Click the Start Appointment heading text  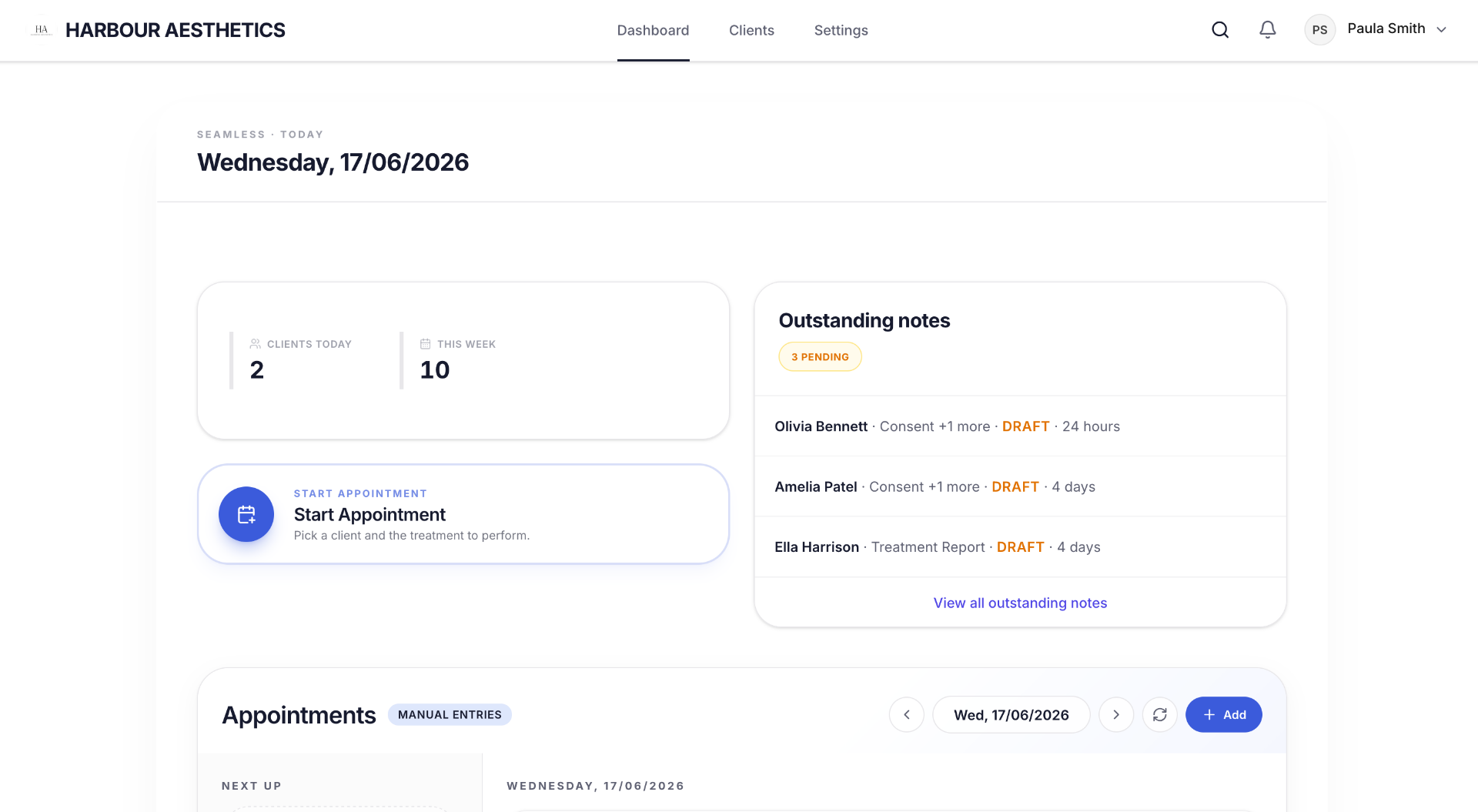tap(369, 514)
